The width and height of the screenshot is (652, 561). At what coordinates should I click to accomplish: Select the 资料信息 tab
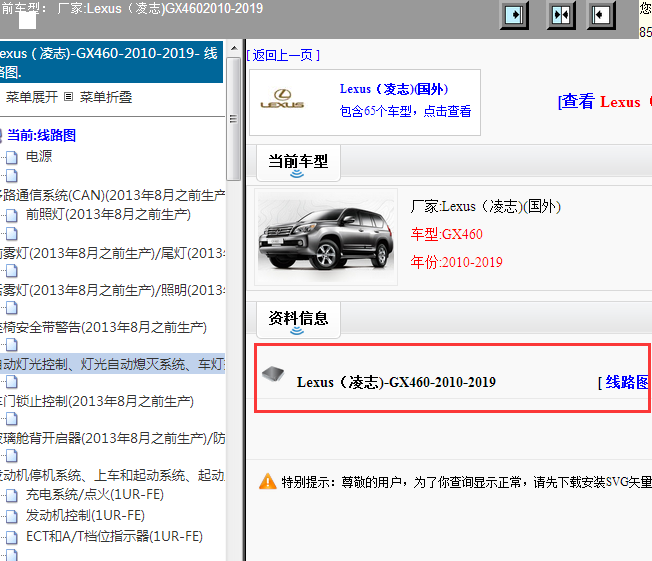pyautogui.click(x=298, y=320)
